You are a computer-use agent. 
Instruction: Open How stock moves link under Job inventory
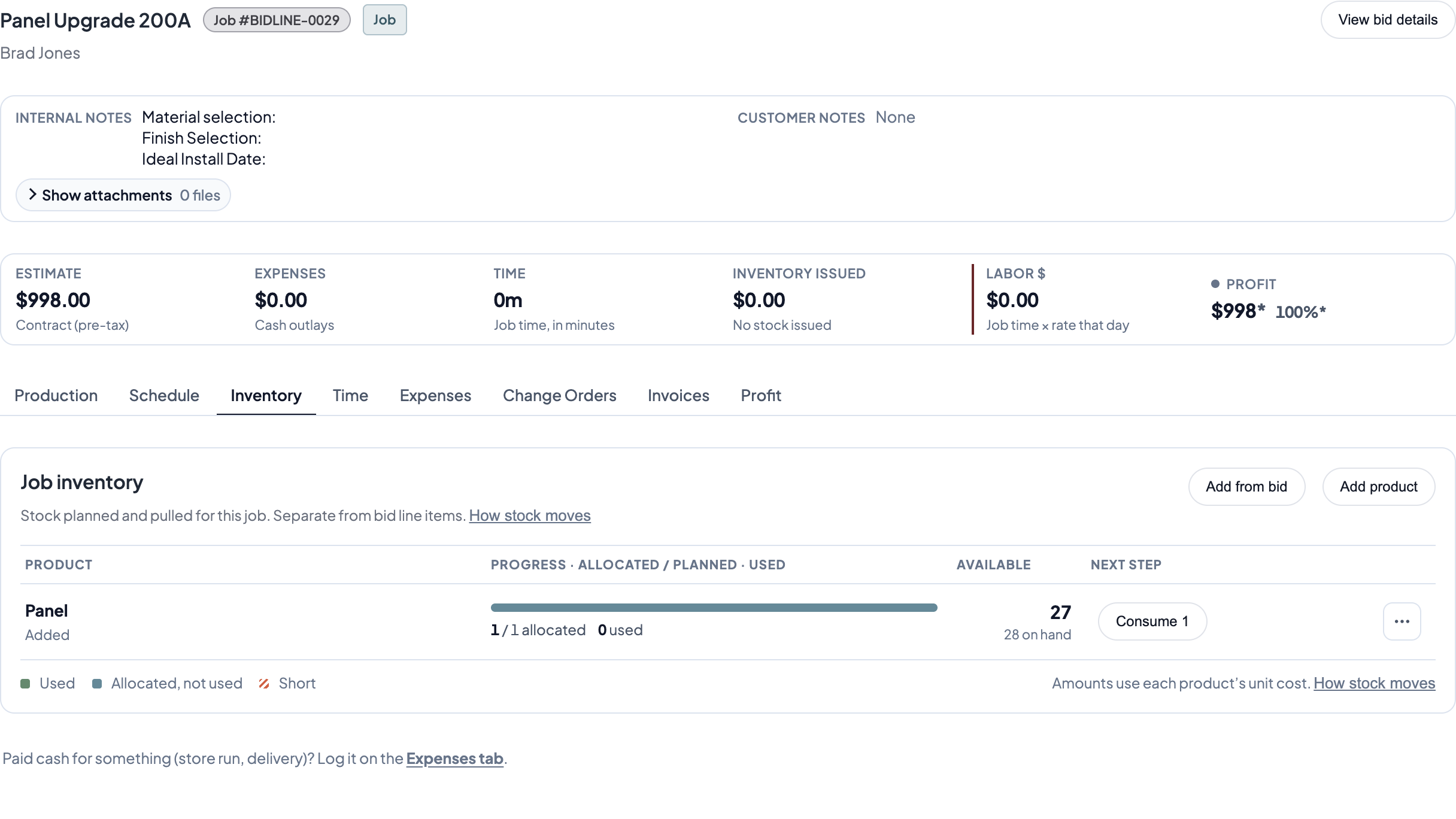pos(530,515)
